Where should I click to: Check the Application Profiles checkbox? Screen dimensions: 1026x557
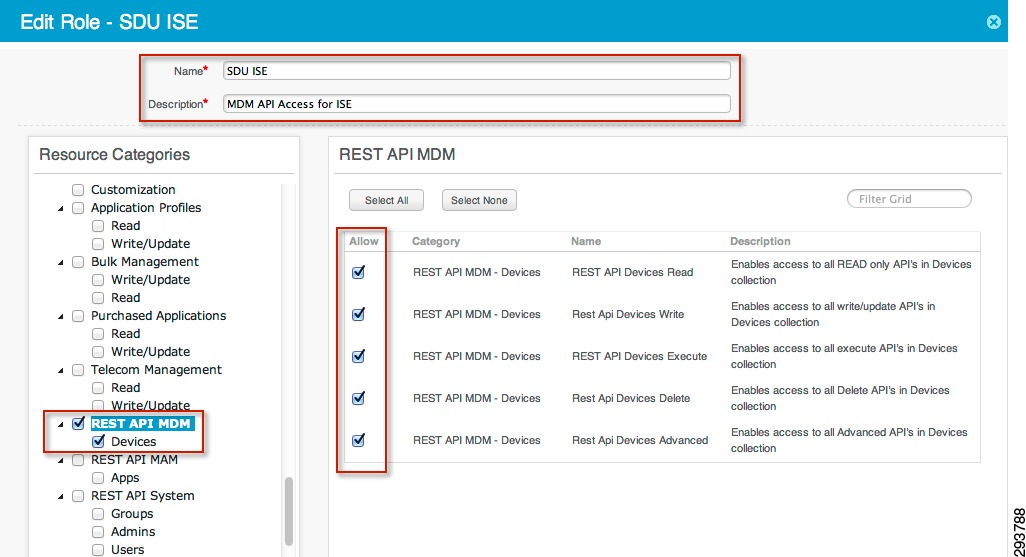(x=78, y=208)
